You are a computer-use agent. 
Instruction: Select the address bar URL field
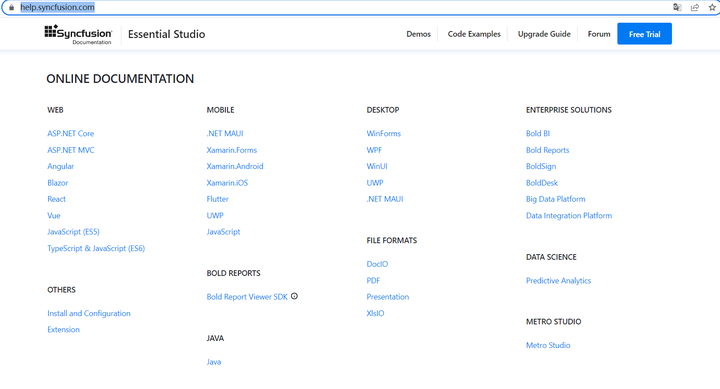[340, 7]
